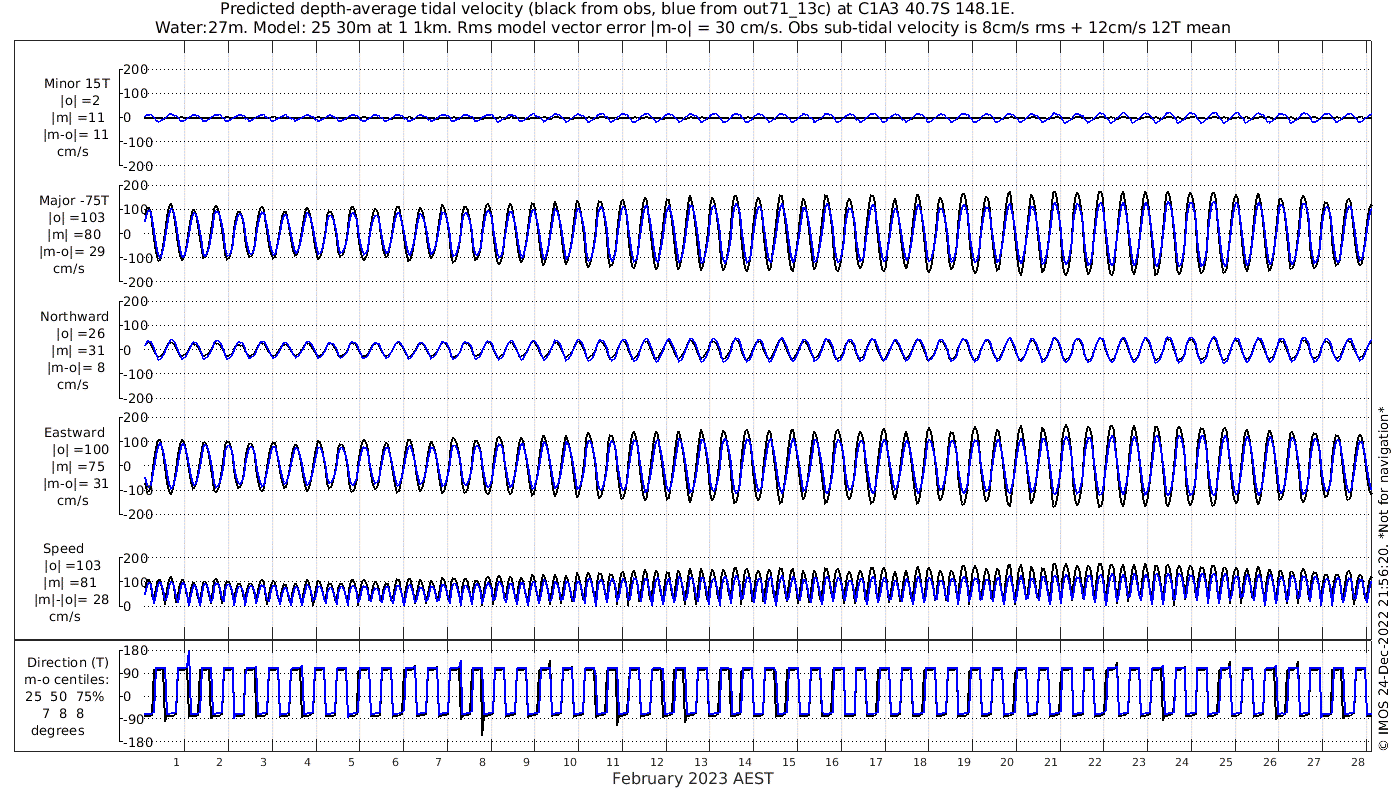
Task: Click the day '5' tick label
Action: tap(351, 762)
